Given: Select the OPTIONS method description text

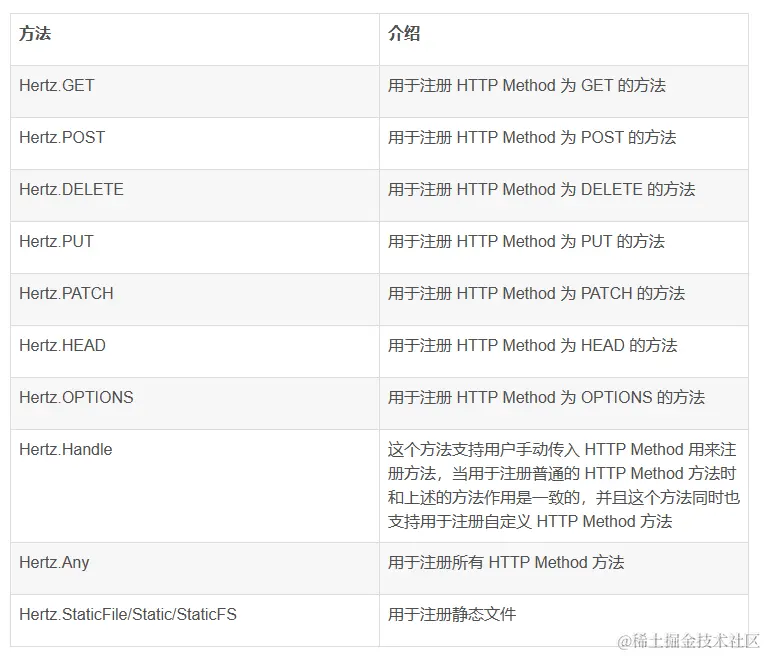Looking at the screenshot, I should tap(546, 398).
